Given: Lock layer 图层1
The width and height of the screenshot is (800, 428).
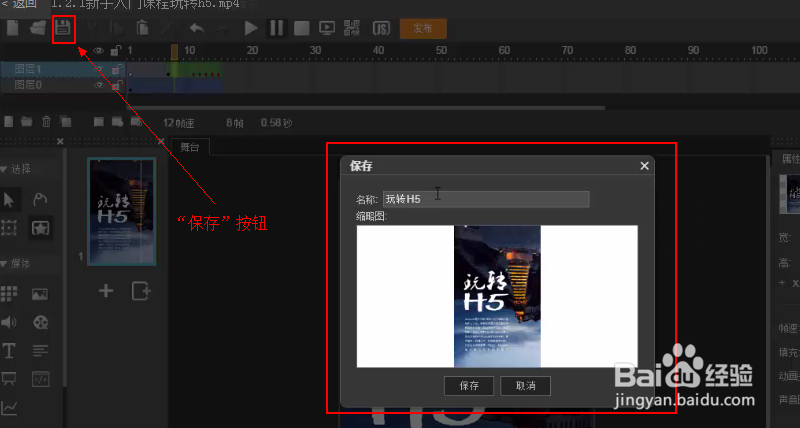Looking at the screenshot, I should pyautogui.click(x=117, y=69).
